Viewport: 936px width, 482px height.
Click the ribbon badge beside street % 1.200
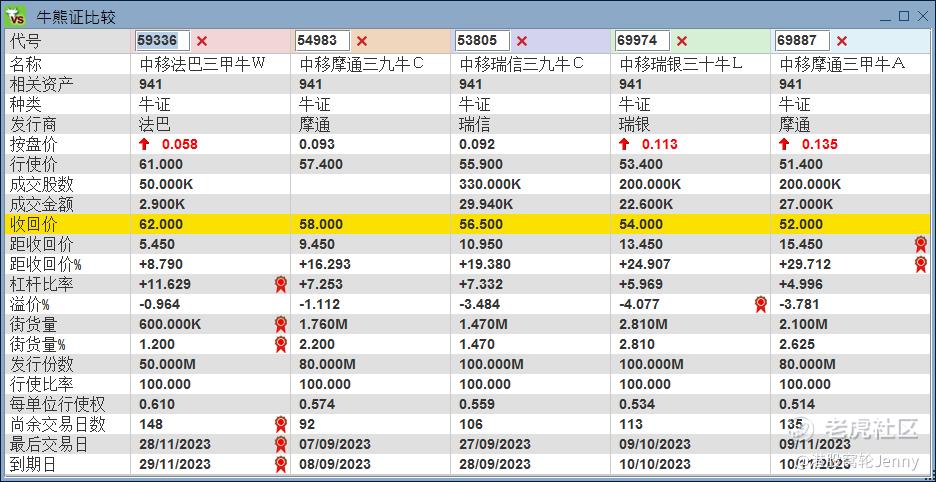point(281,345)
